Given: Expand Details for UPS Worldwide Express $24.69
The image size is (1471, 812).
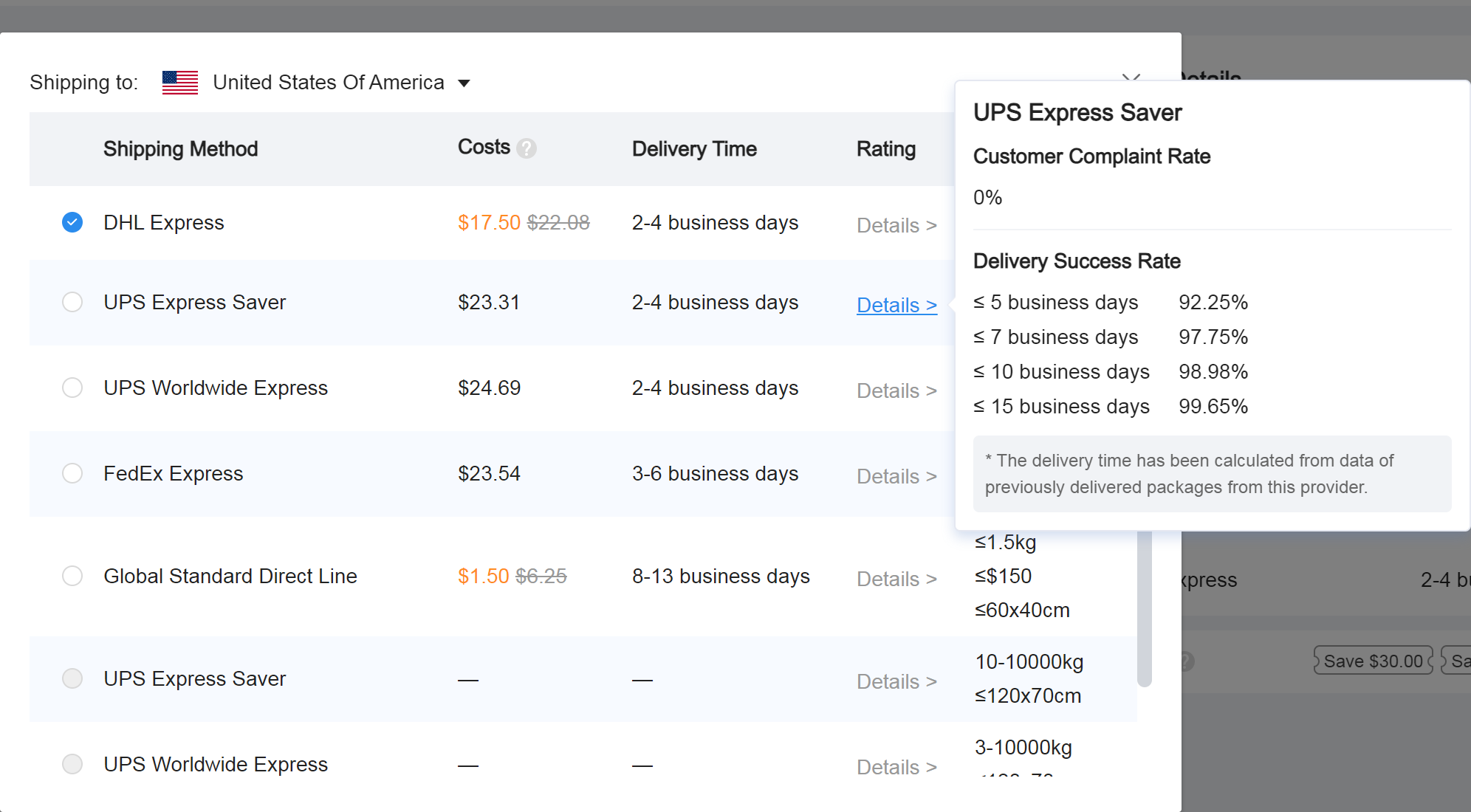Looking at the screenshot, I should (896, 390).
